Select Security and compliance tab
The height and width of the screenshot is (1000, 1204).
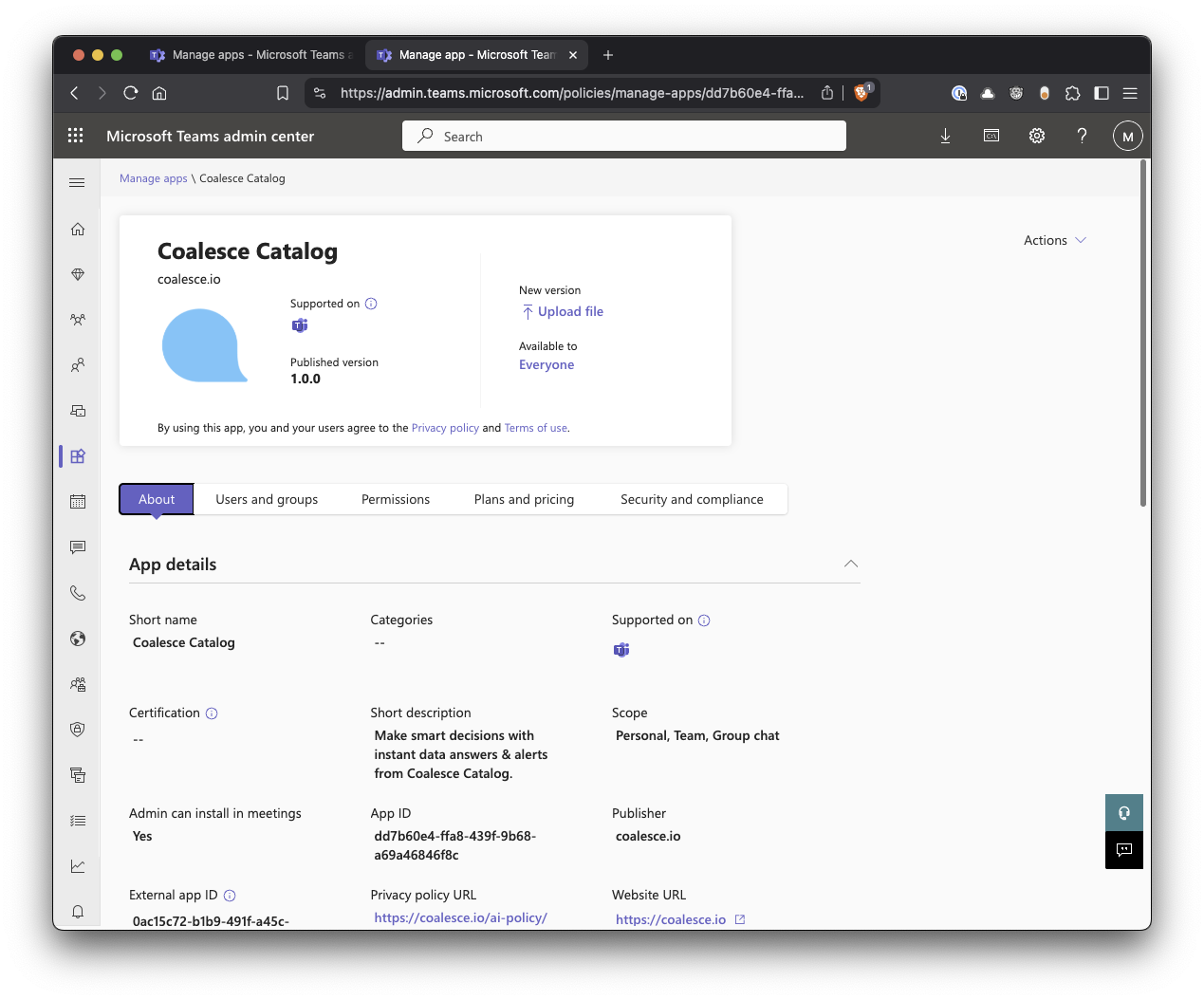[692, 499]
